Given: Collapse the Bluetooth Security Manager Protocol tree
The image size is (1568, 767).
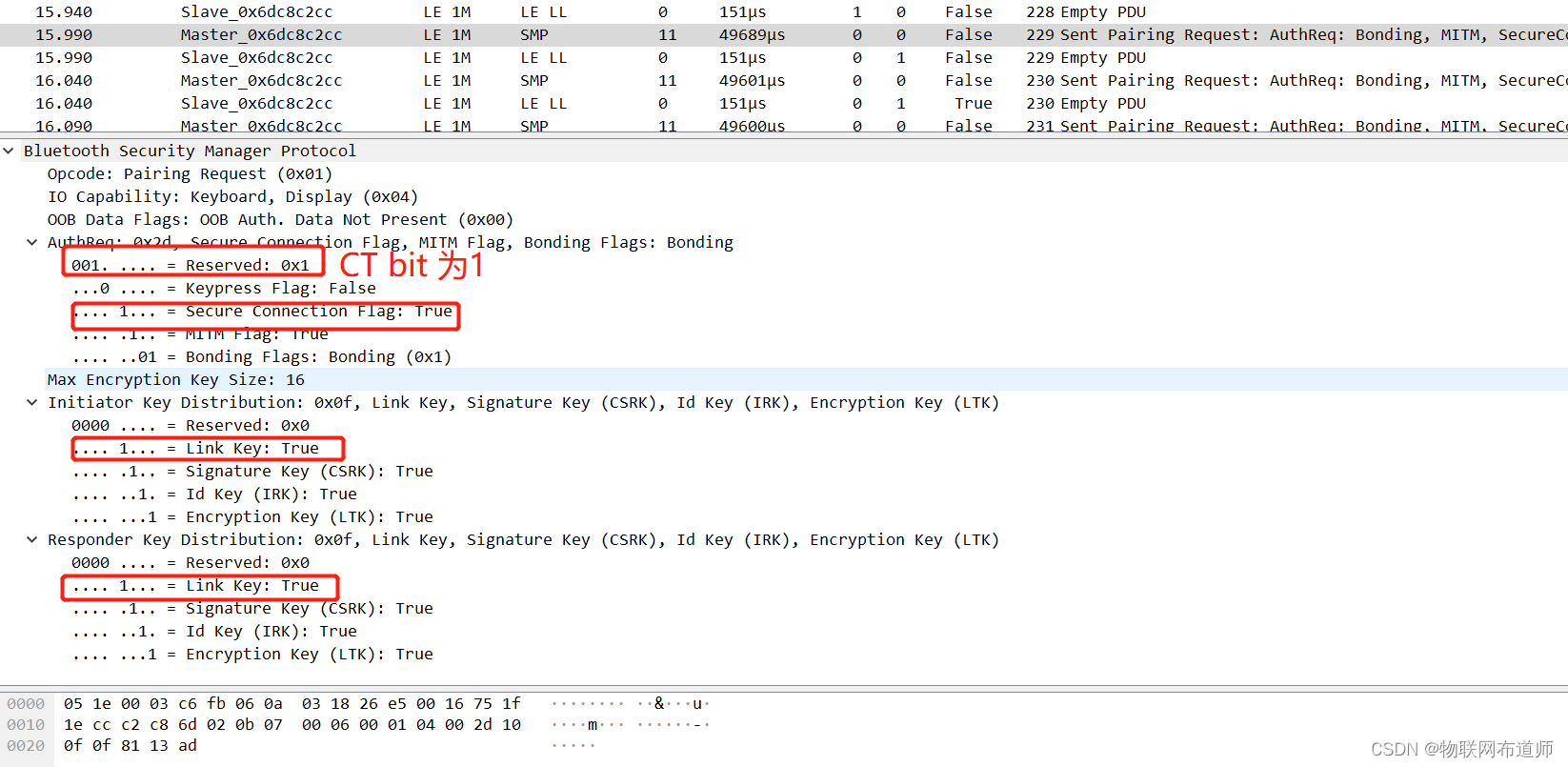Looking at the screenshot, I should (x=9, y=151).
